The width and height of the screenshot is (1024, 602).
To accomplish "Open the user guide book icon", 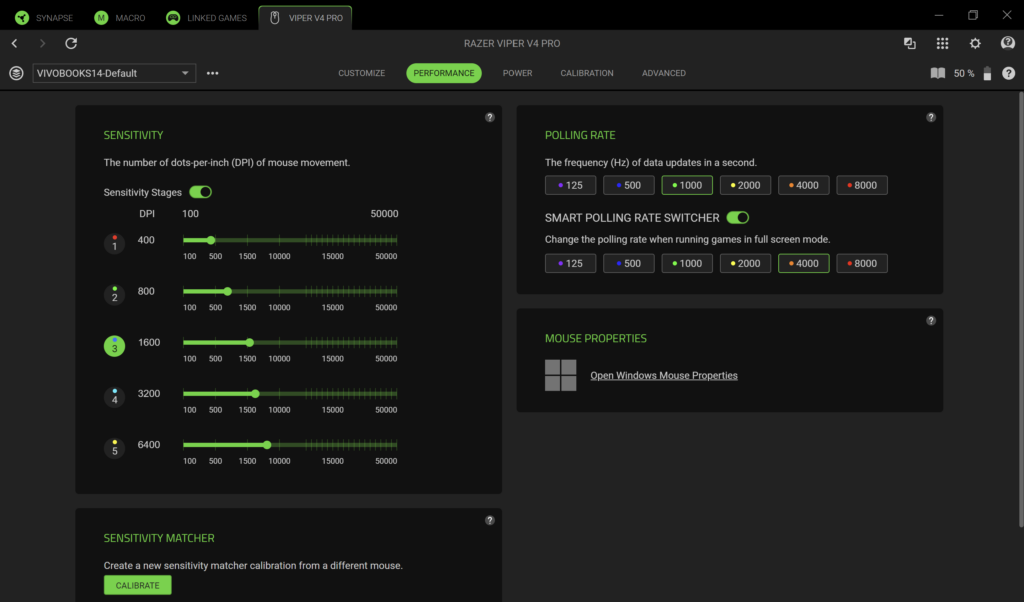I will tap(938, 73).
